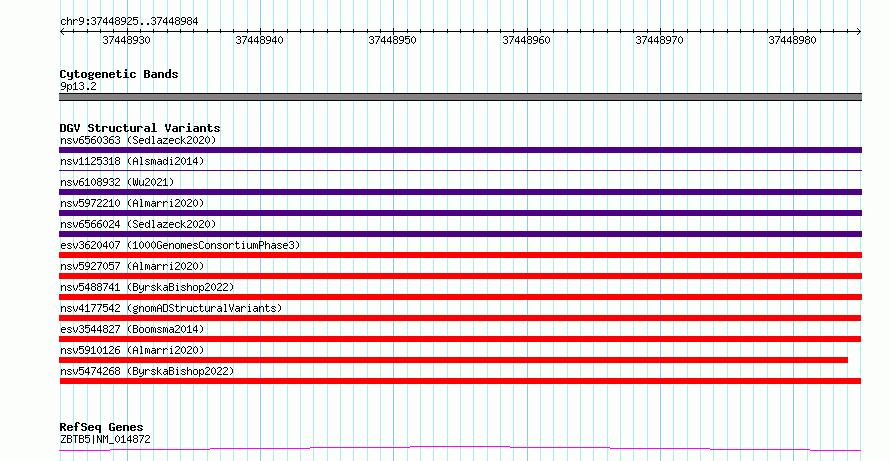Click ruler position 37448950
The width and height of the screenshot is (890, 461).
393,40
